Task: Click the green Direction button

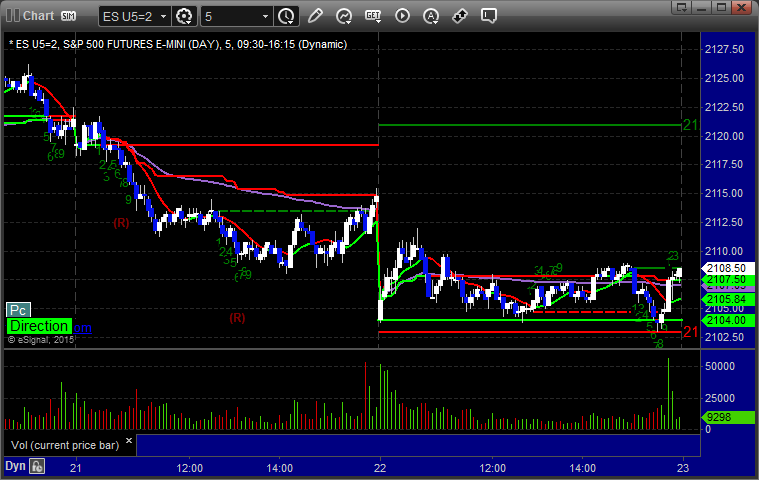Action: [39, 326]
